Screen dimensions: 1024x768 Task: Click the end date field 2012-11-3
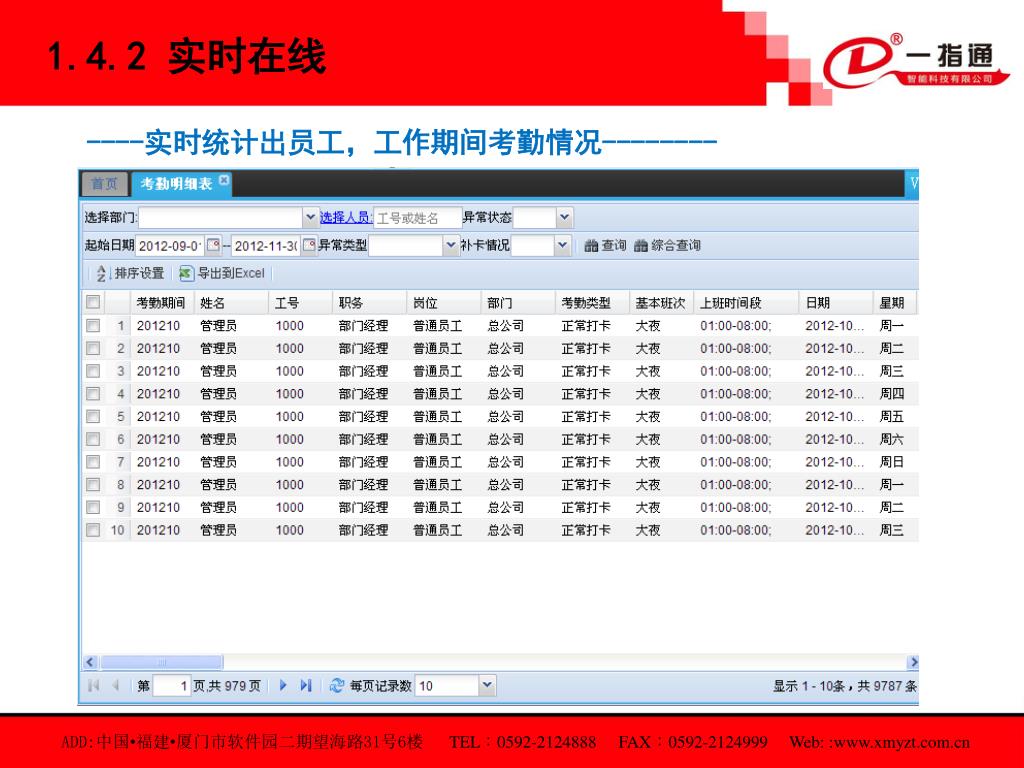click(266, 246)
